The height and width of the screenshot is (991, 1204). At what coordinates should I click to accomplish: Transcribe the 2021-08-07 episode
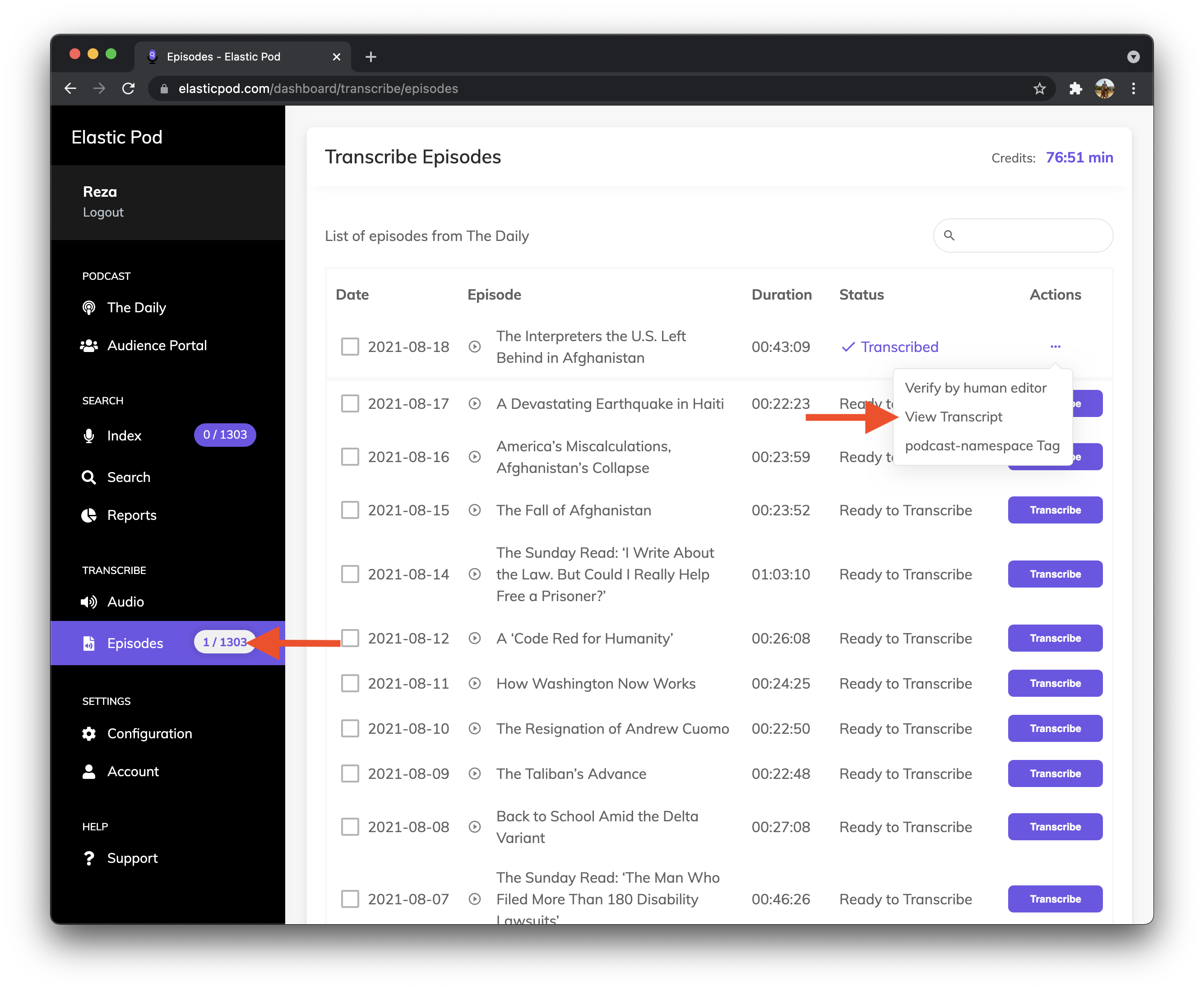tap(1055, 899)
